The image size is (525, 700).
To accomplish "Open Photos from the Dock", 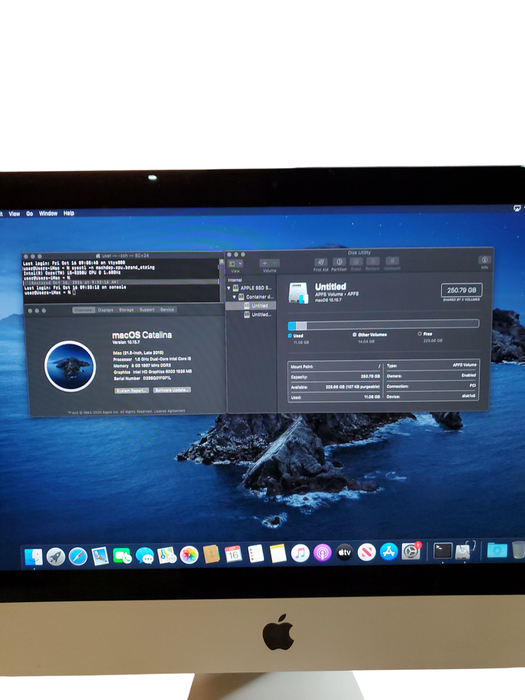I will (189, 555).
